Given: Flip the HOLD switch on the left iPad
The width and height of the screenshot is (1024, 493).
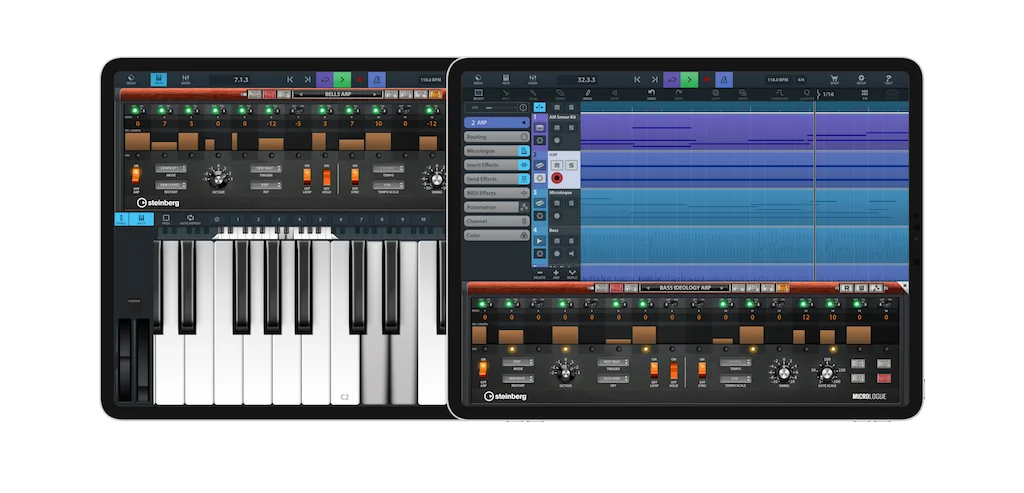Looking at the screenshot, I should 327,176.
